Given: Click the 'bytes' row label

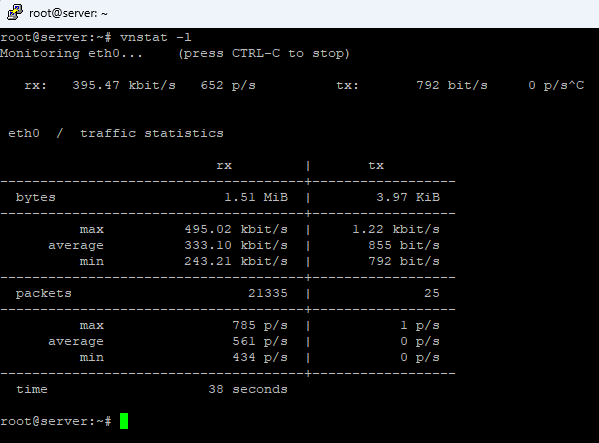Looking at the screenshot, I should pos(36,198).
